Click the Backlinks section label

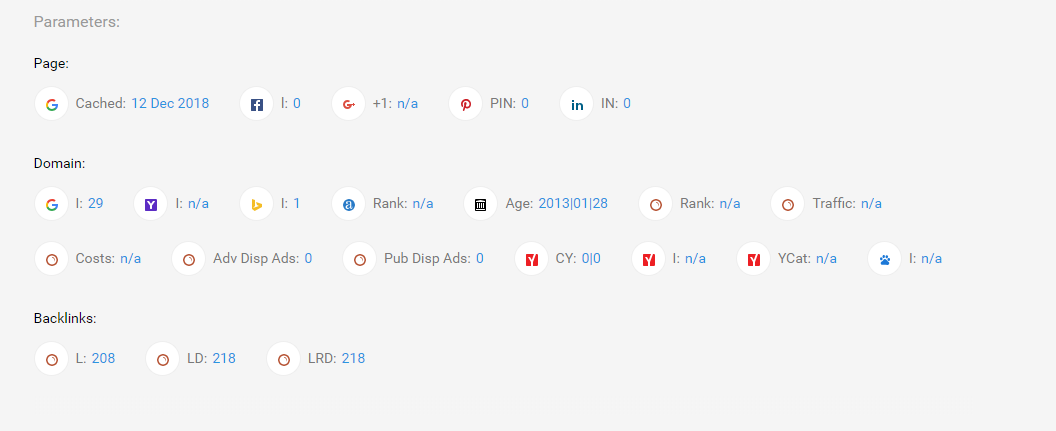[65, 318]
